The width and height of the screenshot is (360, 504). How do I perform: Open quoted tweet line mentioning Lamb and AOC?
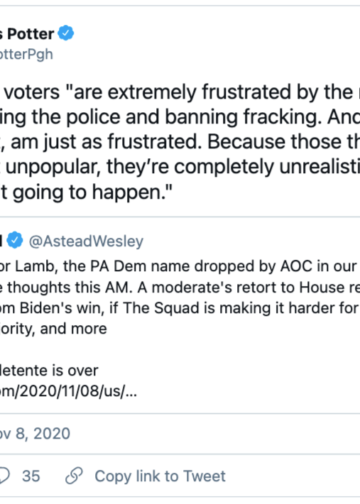[180, 266]
